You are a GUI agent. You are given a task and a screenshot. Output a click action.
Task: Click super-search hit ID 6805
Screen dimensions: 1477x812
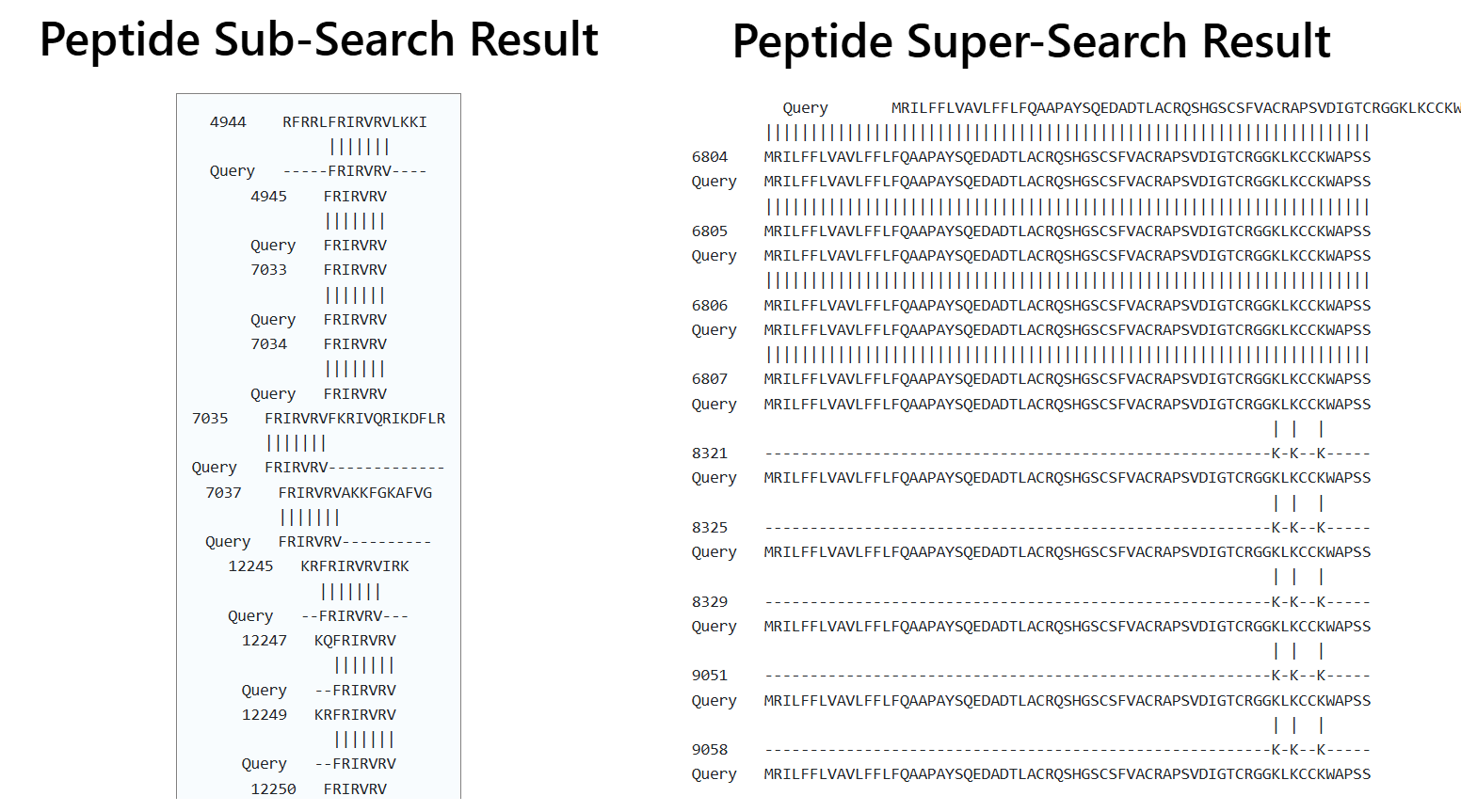coord(710,231)
